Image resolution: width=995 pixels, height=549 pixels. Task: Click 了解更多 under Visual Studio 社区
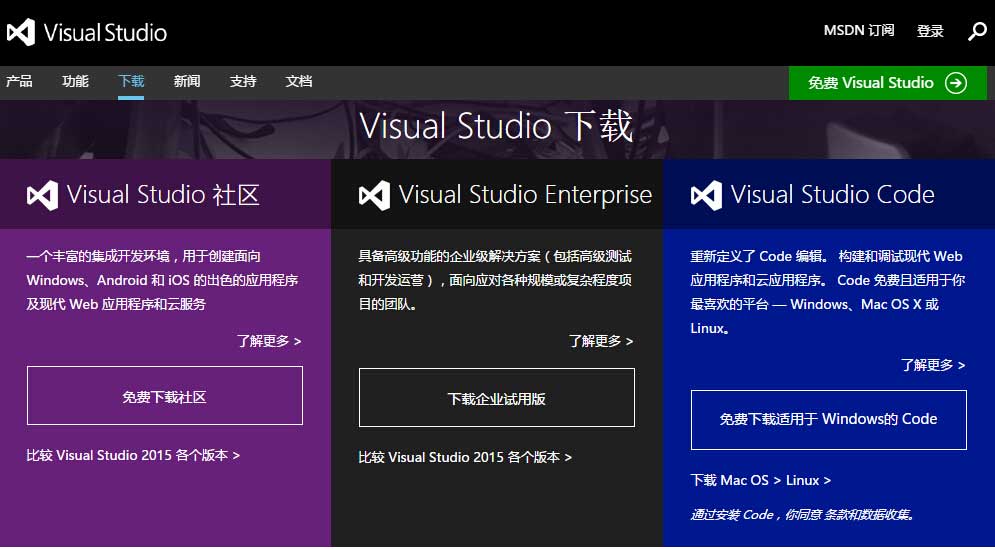pos(269,341)
